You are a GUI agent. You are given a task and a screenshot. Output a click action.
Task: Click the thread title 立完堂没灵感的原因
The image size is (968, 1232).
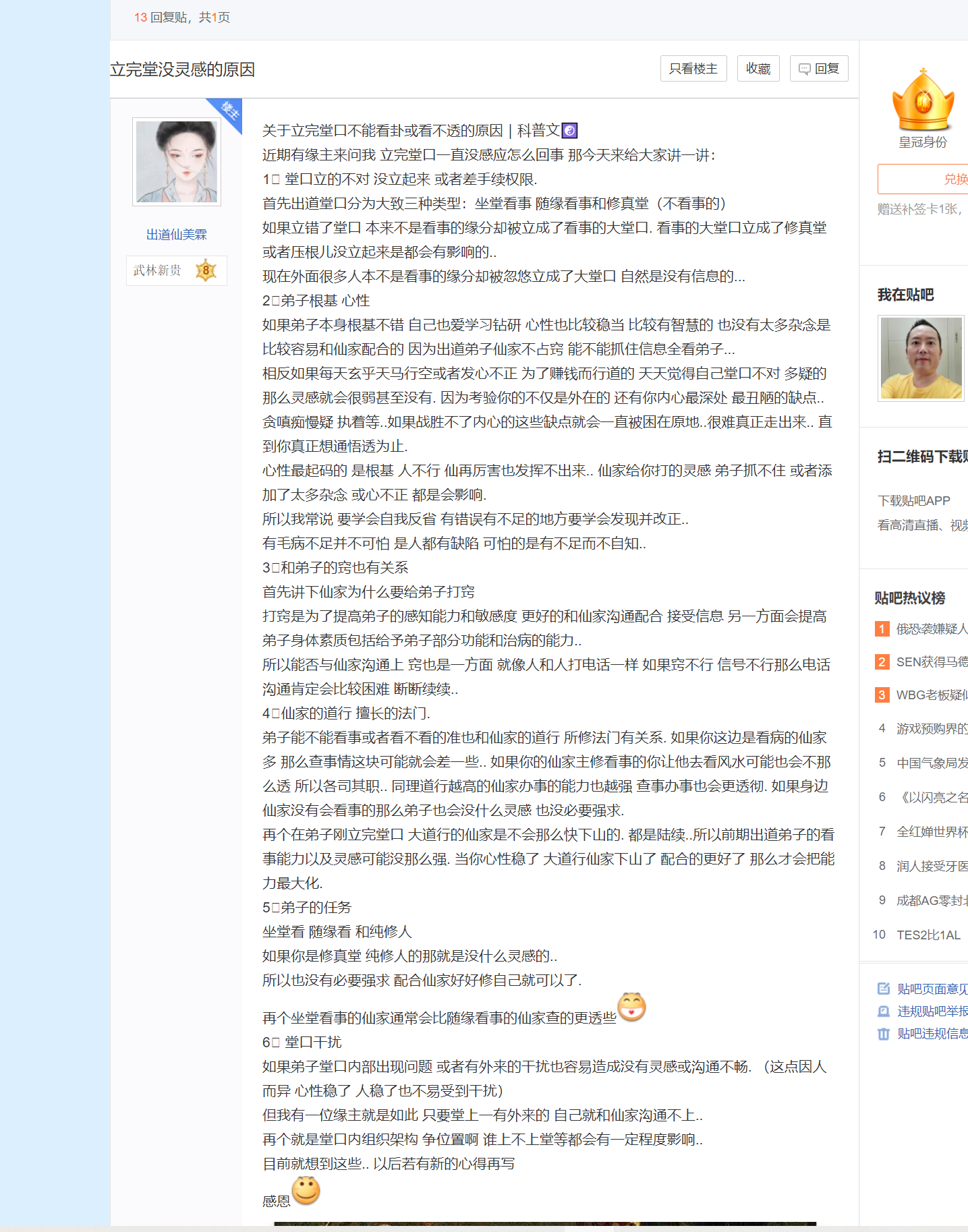pos(182,69)
